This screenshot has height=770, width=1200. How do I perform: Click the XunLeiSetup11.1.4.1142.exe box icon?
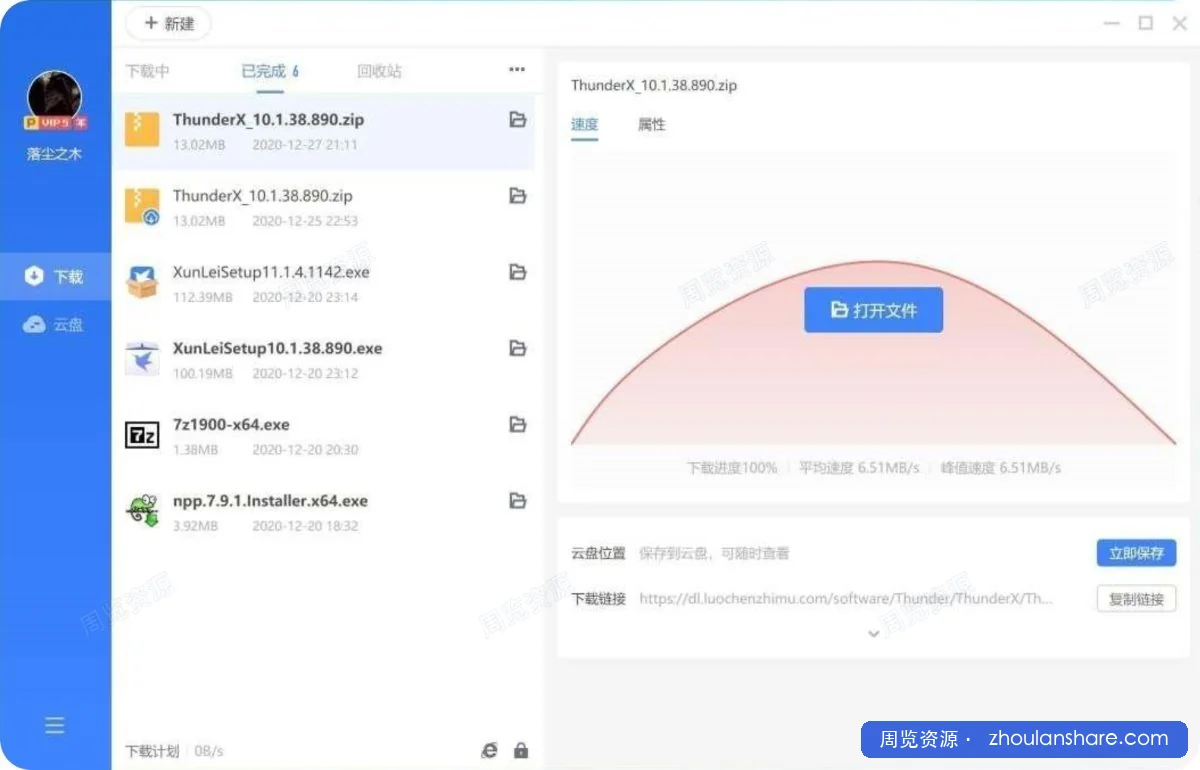pos(142,282)
